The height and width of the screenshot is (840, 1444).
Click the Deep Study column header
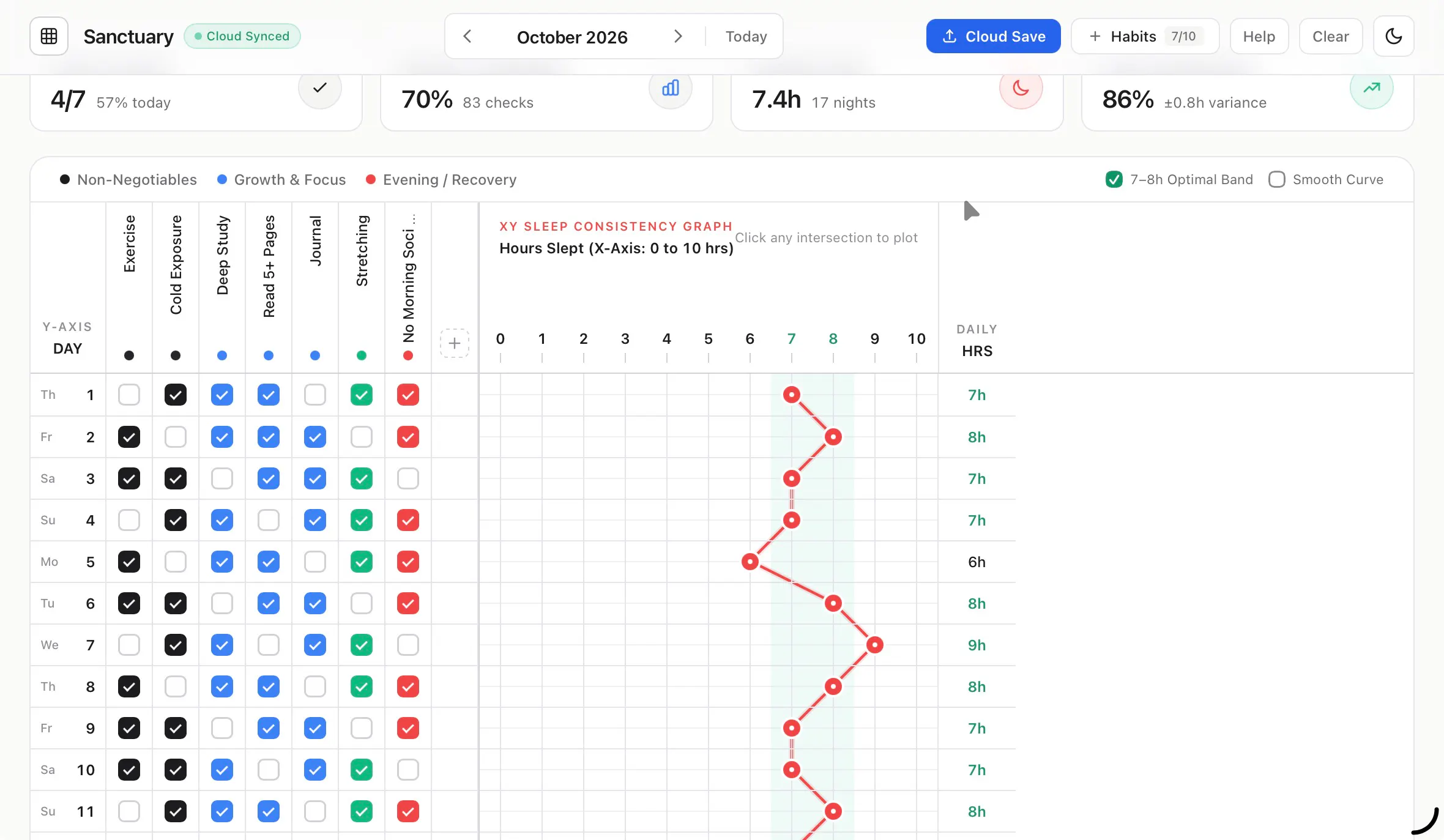tap(222, 255)
